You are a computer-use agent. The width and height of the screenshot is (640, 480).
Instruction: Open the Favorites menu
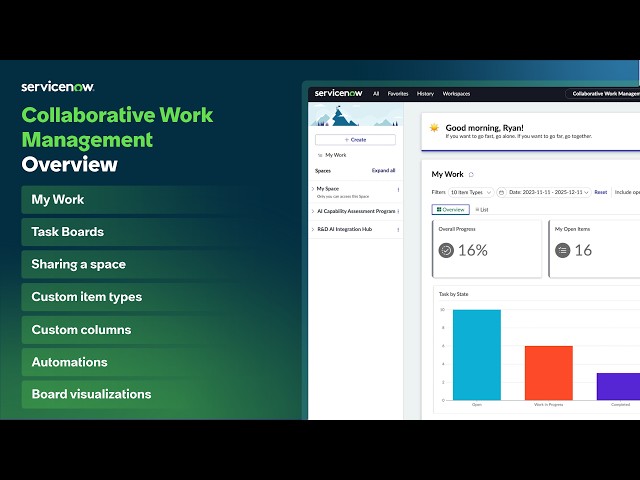coord(398,93)
